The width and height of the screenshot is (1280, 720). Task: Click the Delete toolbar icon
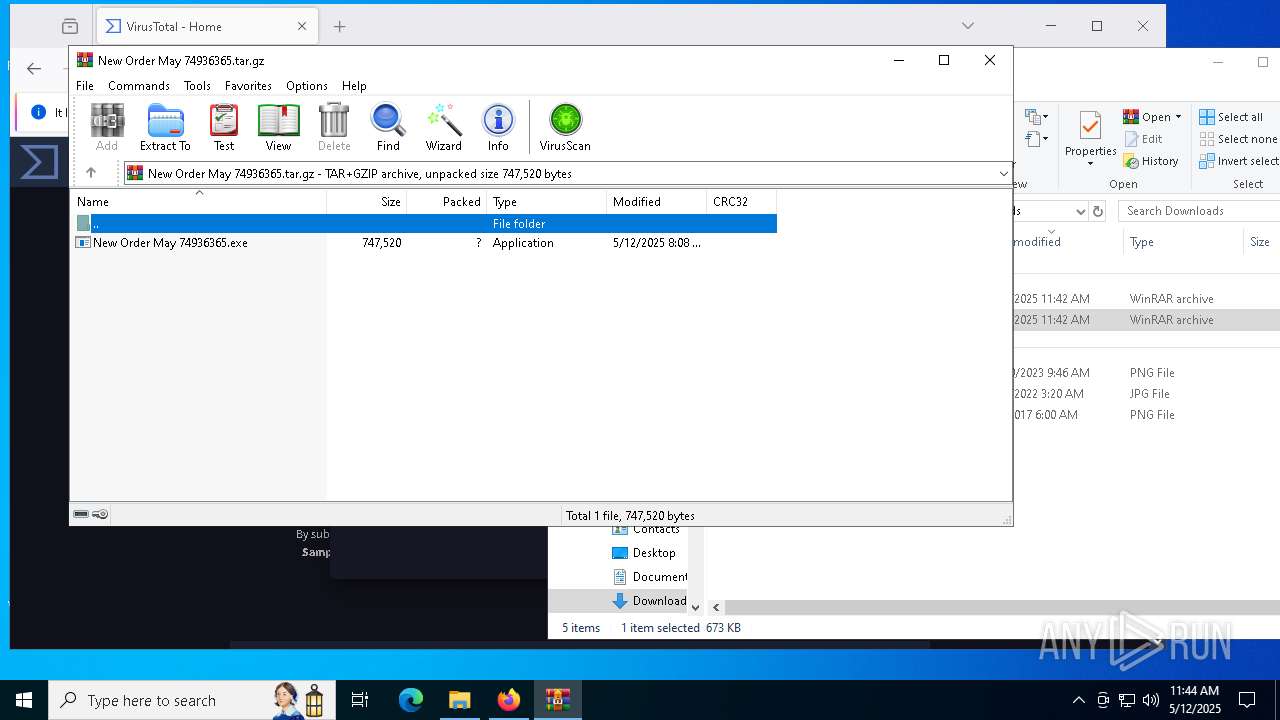click(334, 127)
